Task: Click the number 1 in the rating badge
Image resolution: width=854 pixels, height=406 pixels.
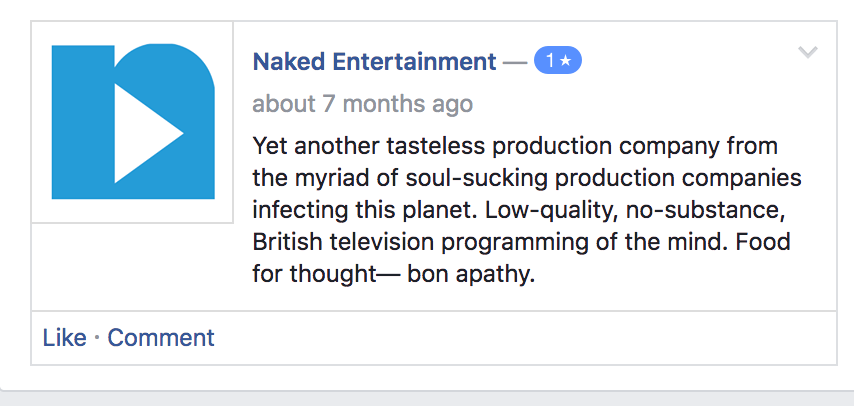Action: tap(549, 61)
